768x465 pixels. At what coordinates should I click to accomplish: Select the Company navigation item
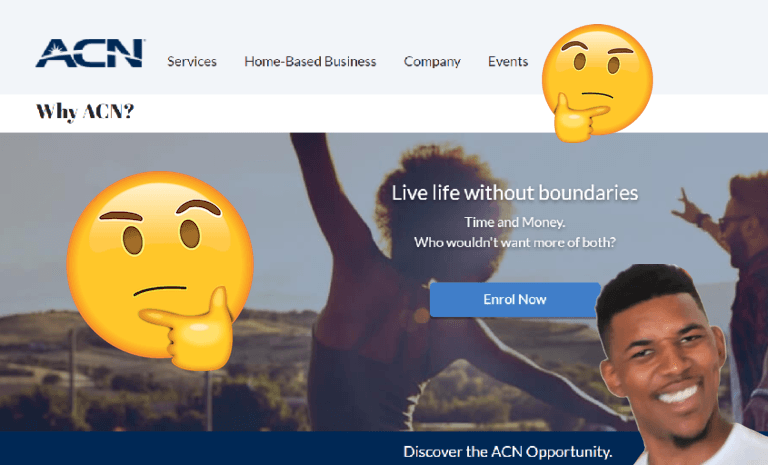(432, 62)
